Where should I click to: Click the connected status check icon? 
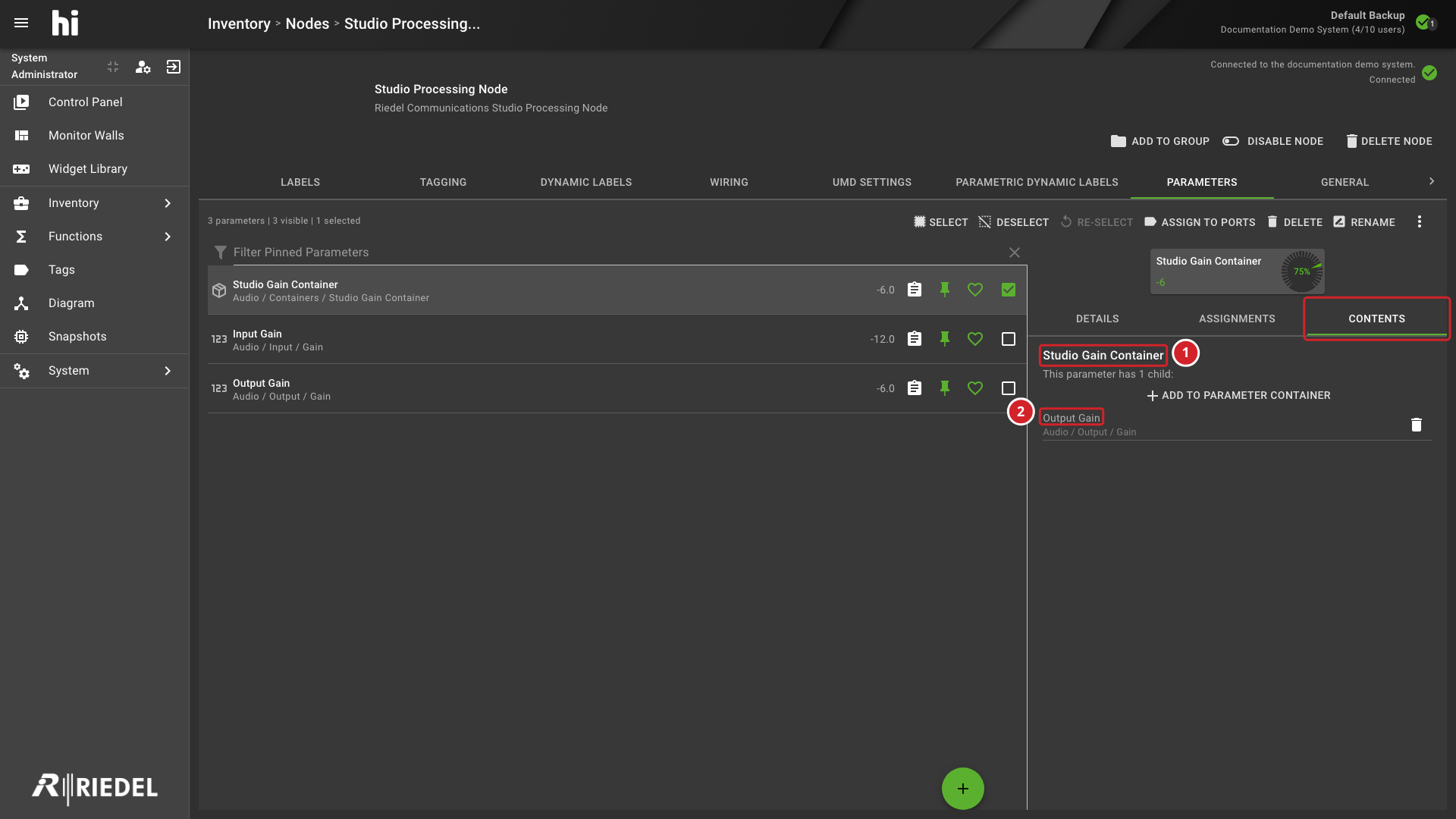click(1429, 73)
